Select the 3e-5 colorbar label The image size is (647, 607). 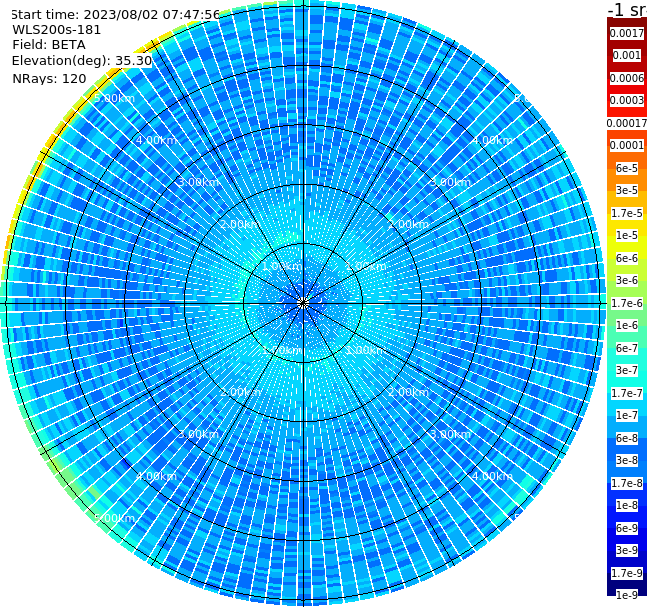[x=627, y=190]
